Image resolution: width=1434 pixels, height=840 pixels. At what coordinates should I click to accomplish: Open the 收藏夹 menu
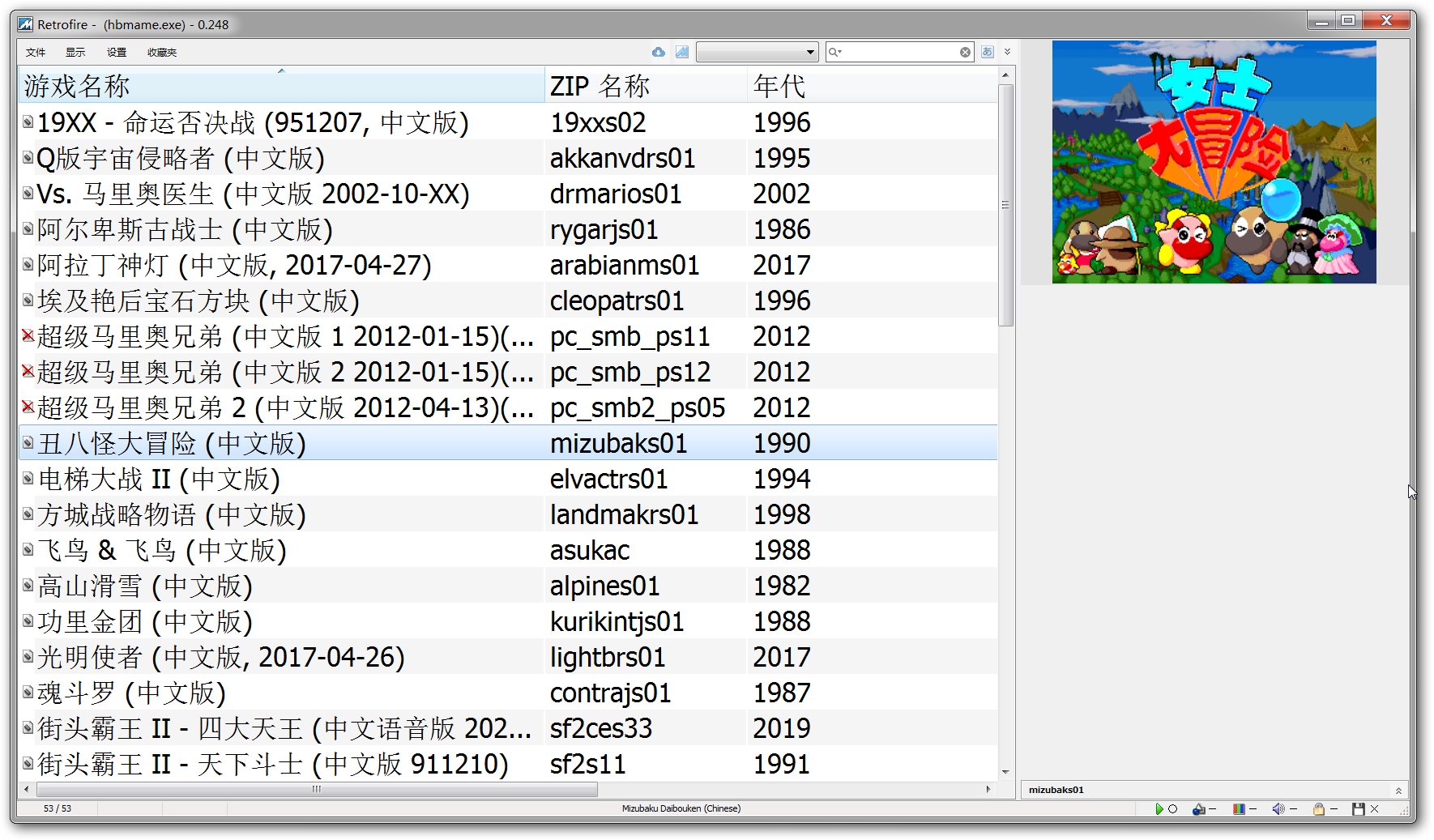pyautogui.click(x=162, y=52)
